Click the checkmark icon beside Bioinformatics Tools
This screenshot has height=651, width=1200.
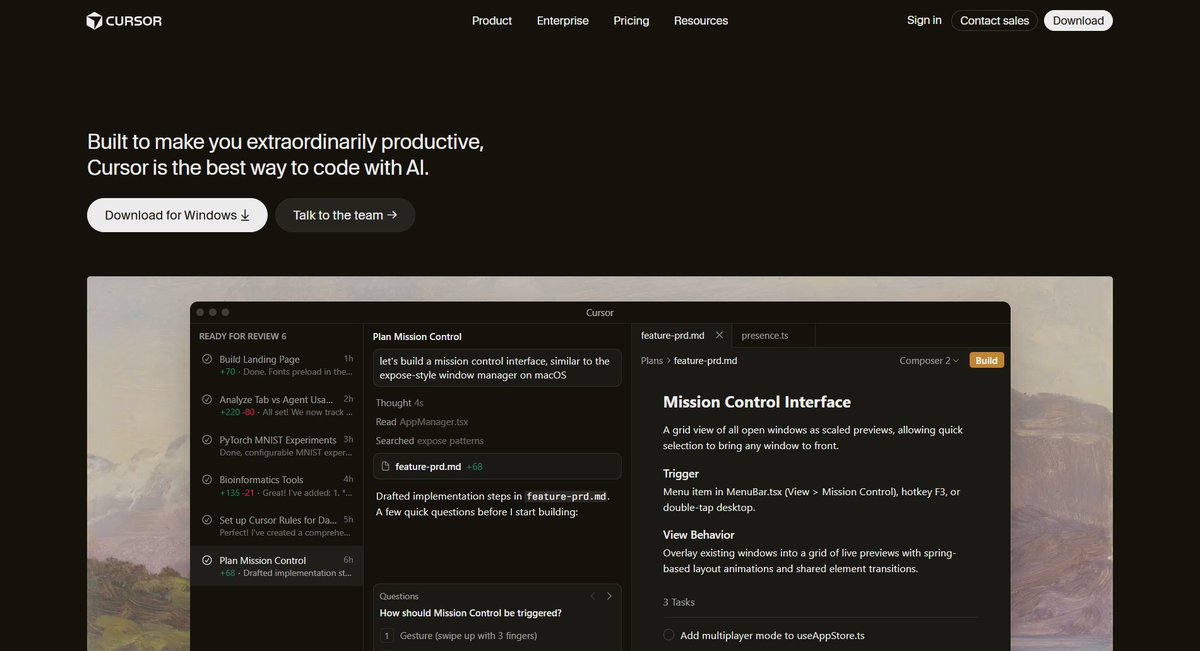point(207,480)
